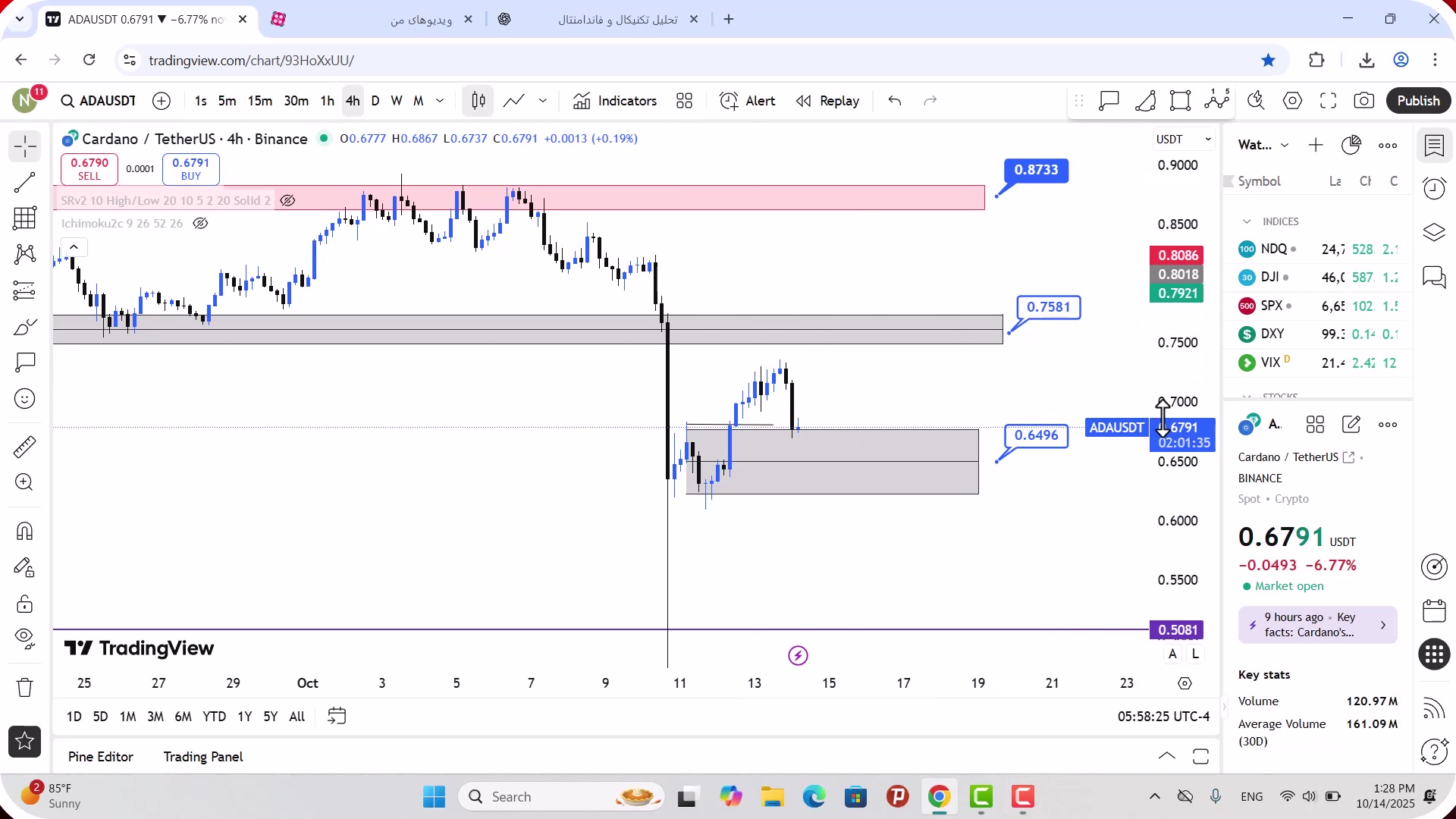Open the chart settings hexagon icon
Viewport: 1456px width, 819px height.
pos(1292,101)
